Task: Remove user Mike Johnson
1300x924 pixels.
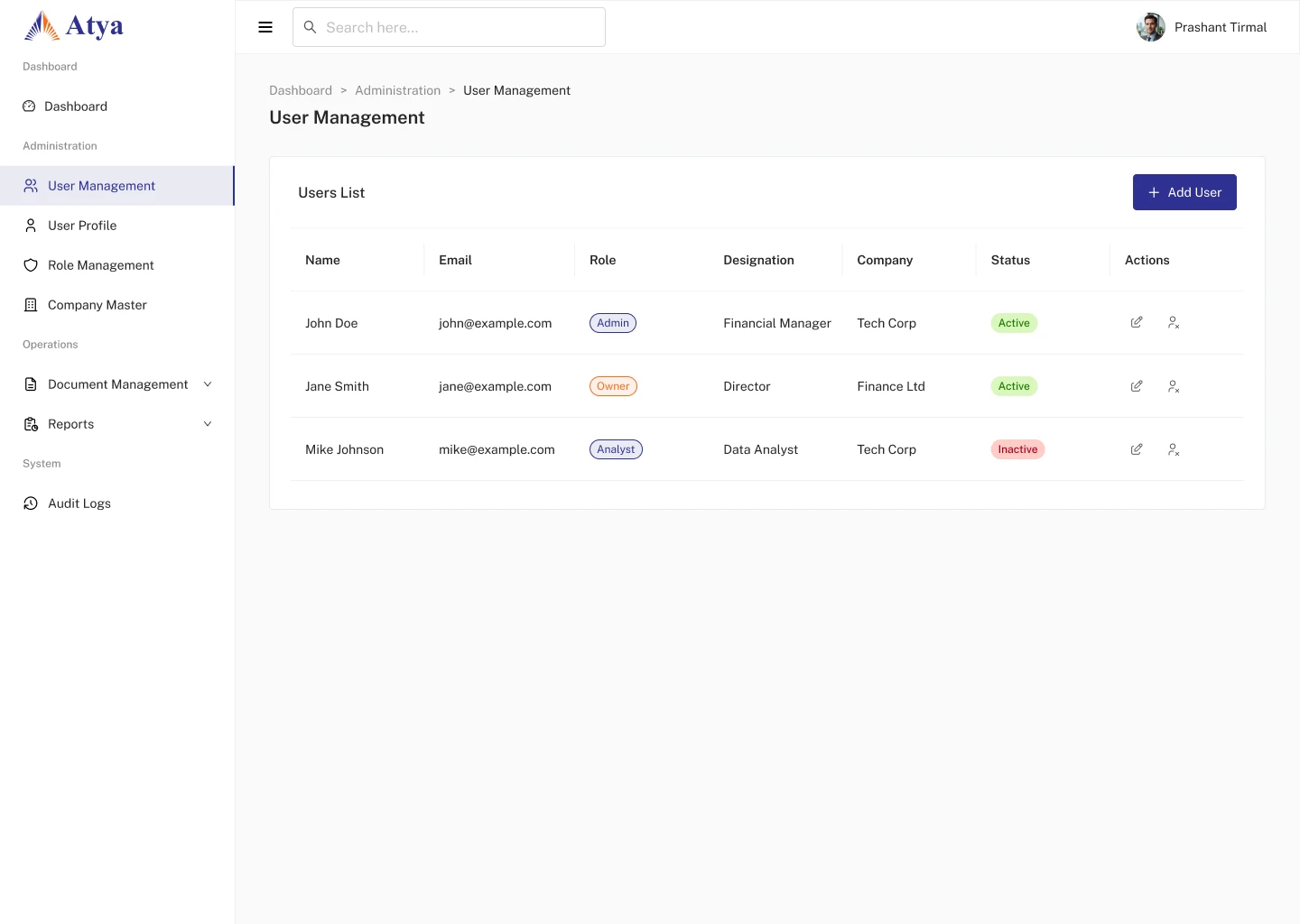Action: pyautogui.click(x=1174, y=449)
